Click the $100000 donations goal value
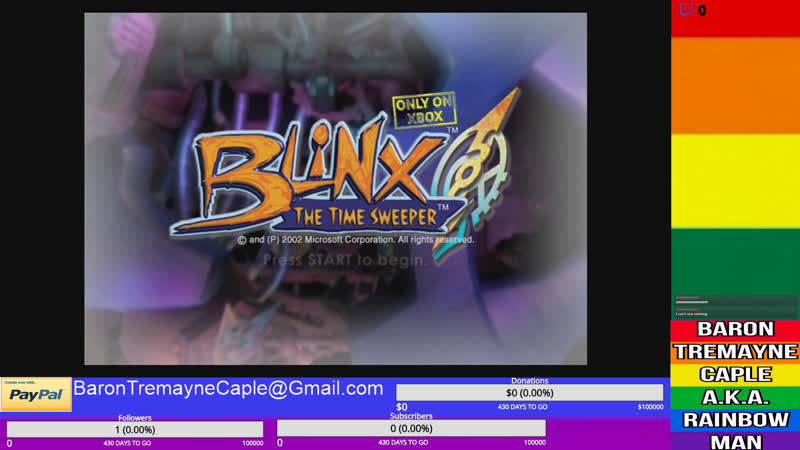 [651, 407]
